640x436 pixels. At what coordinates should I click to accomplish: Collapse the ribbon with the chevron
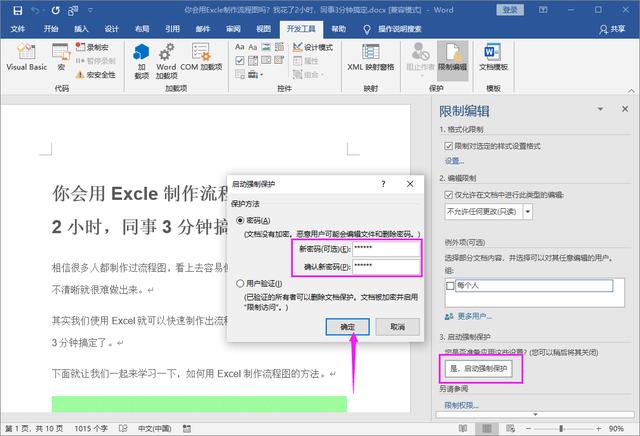click(631, 91)
